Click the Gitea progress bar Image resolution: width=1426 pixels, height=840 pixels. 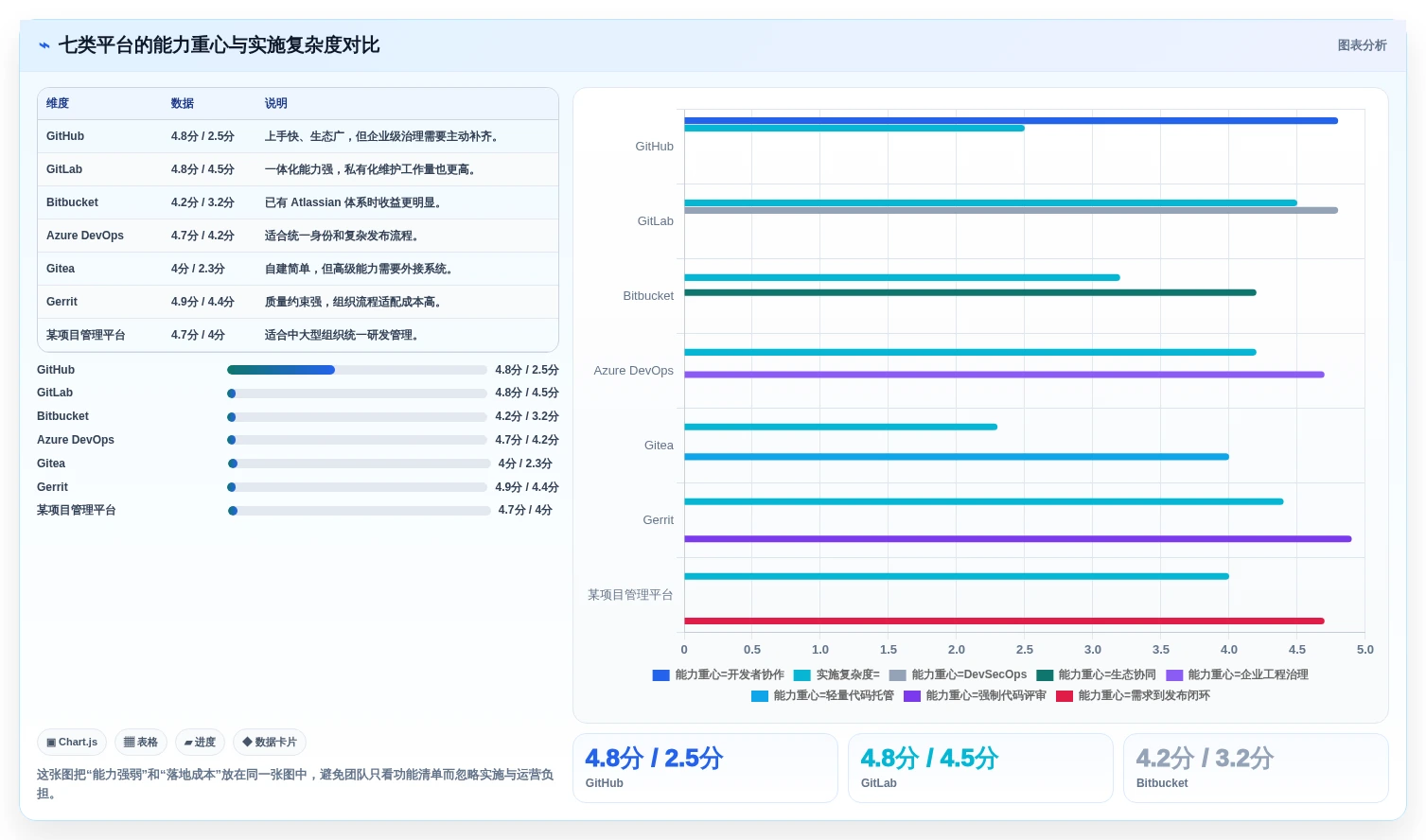(x=359, y=464)
